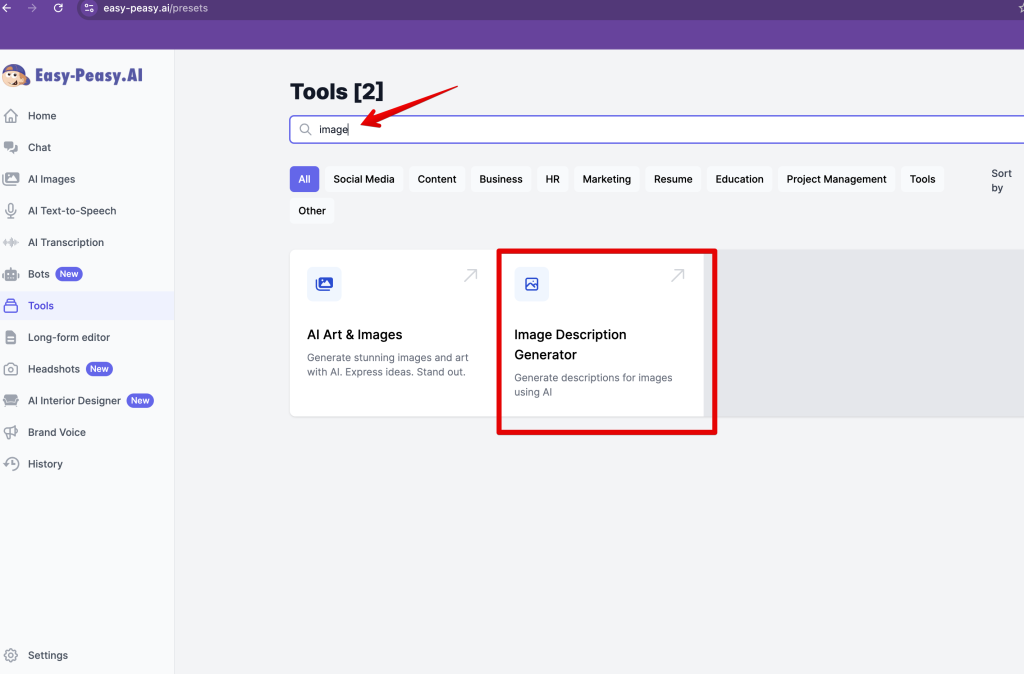This screenshot has width=1024, height=674.
Task: Open Bots via the robot icon
Action: (11, 274)
